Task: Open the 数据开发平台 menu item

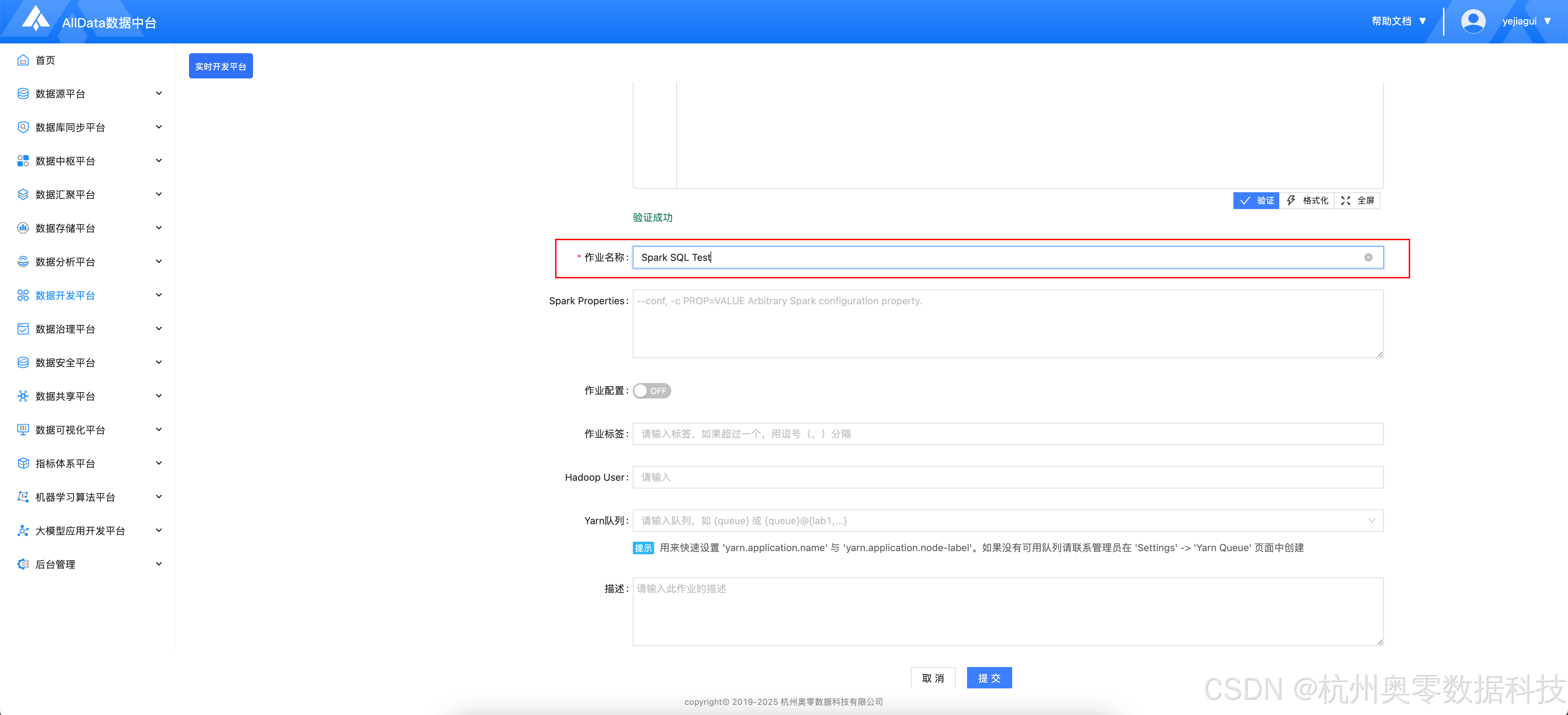Action: 65,296
